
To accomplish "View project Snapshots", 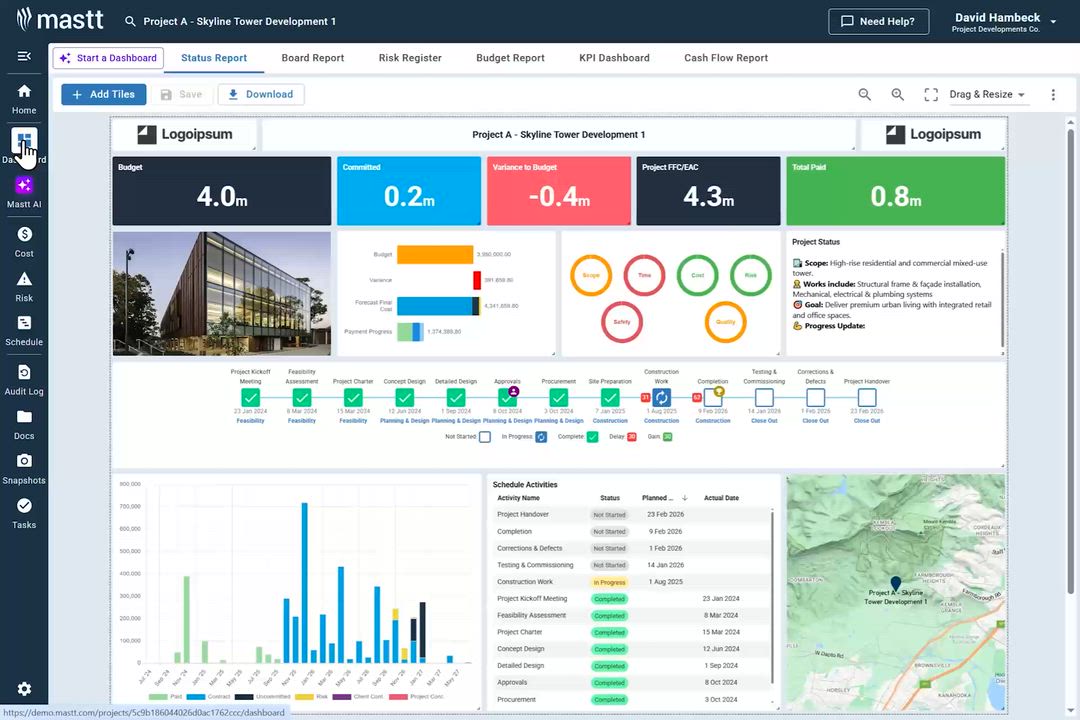I will pos(23,465).
